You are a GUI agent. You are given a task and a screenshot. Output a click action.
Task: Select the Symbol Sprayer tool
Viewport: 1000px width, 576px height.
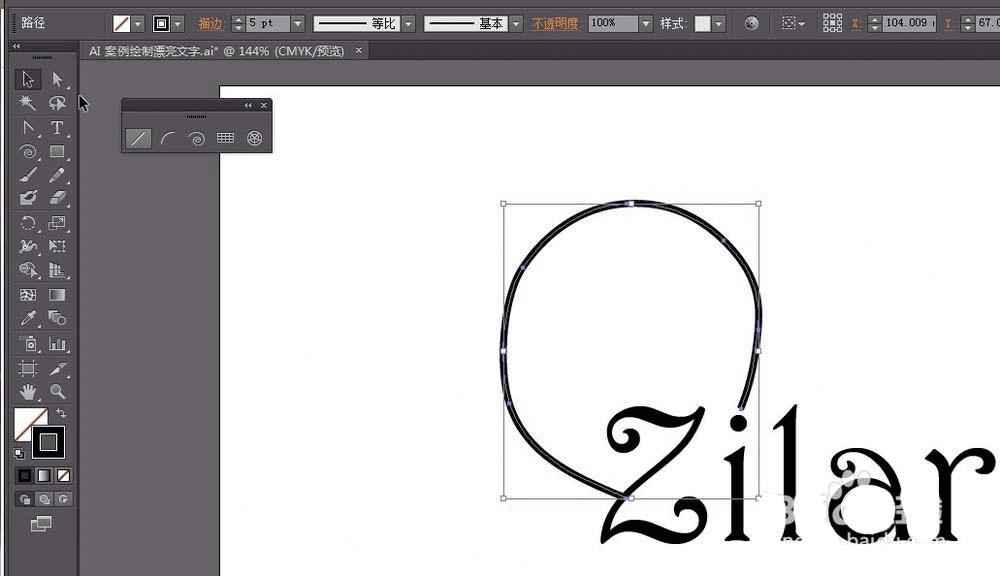(x=28, y=344)
